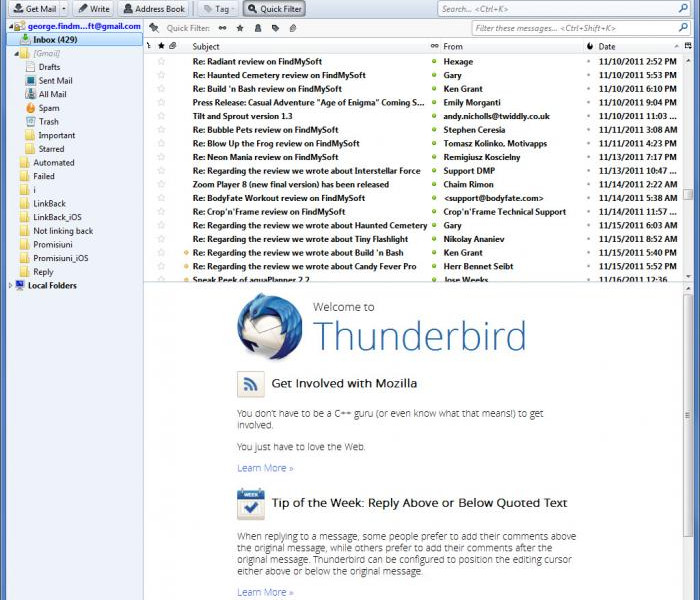Click the message list vertical scrollbar thumb
Viewport: 700px width, 600px height.
688,195
